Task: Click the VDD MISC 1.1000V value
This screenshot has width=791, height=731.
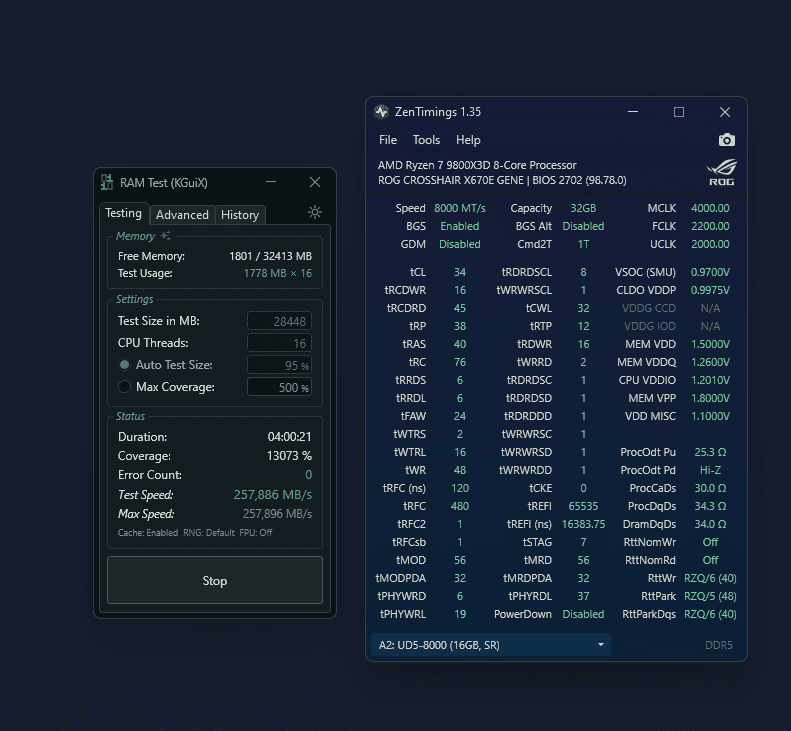Action: [x=710, y=416]
